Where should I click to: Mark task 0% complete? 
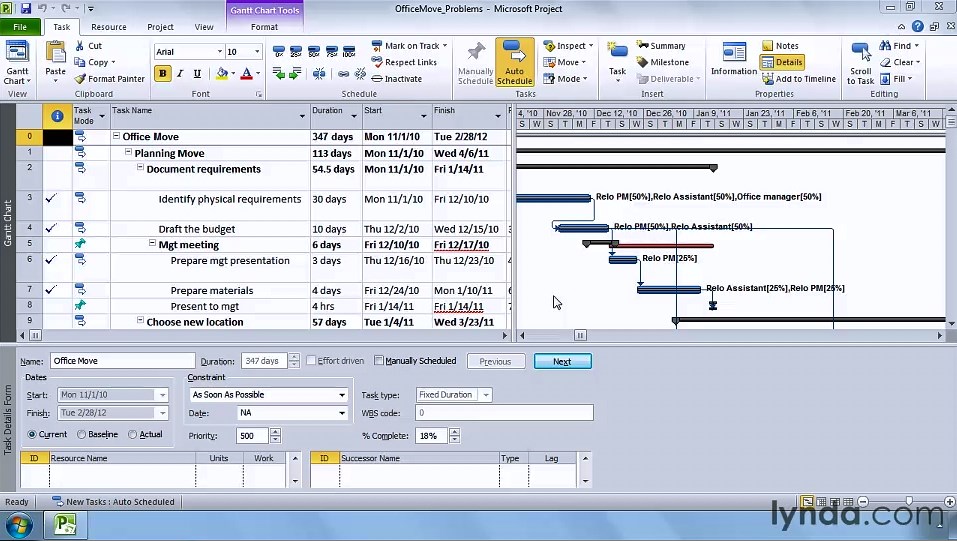coord(278,51)
